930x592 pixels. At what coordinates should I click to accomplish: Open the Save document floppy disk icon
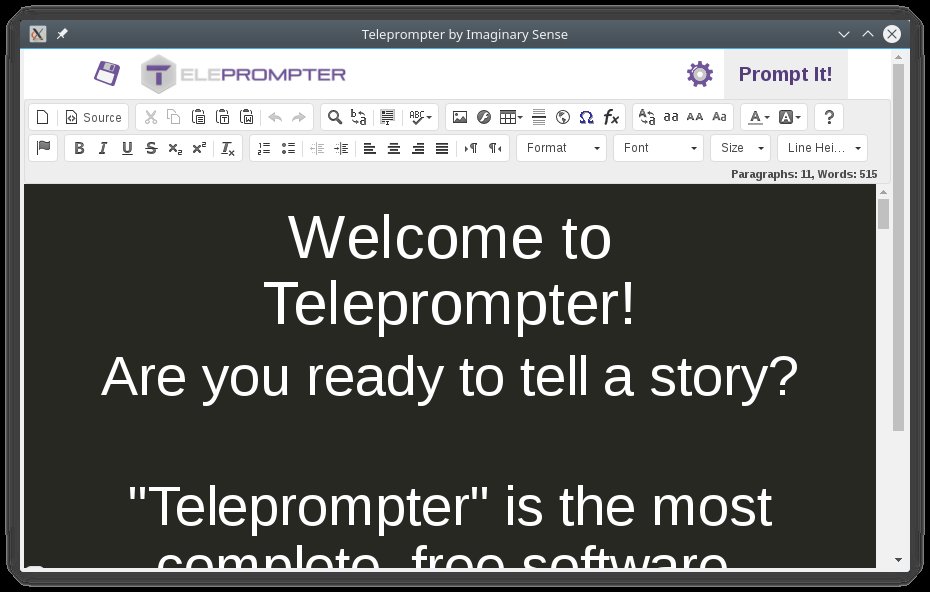107,73
